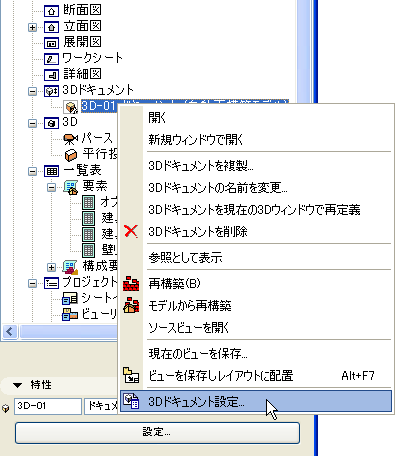Screen dimensions: 397x456
Task: Expand the 構成要素 tree node
Action: tap(51, 267)
